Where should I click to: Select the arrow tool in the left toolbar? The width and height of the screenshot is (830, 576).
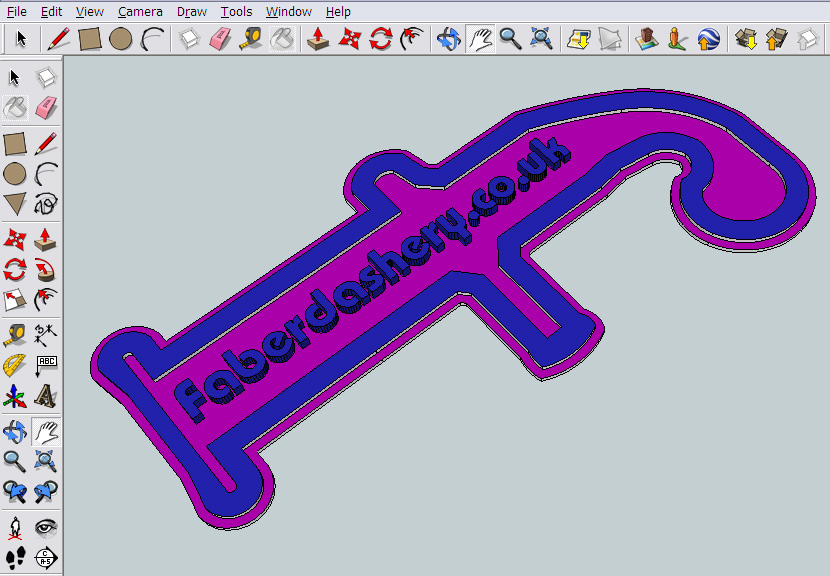(15, 78)
